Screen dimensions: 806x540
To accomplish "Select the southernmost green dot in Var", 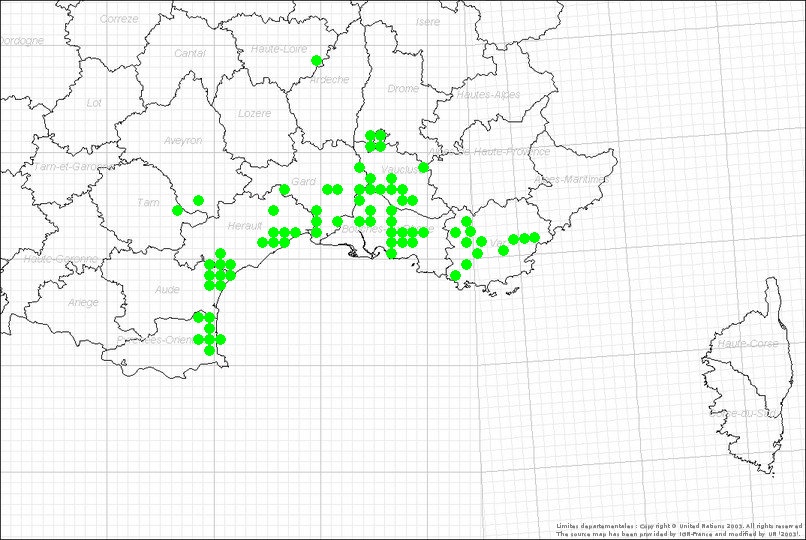I will point(455,275).
